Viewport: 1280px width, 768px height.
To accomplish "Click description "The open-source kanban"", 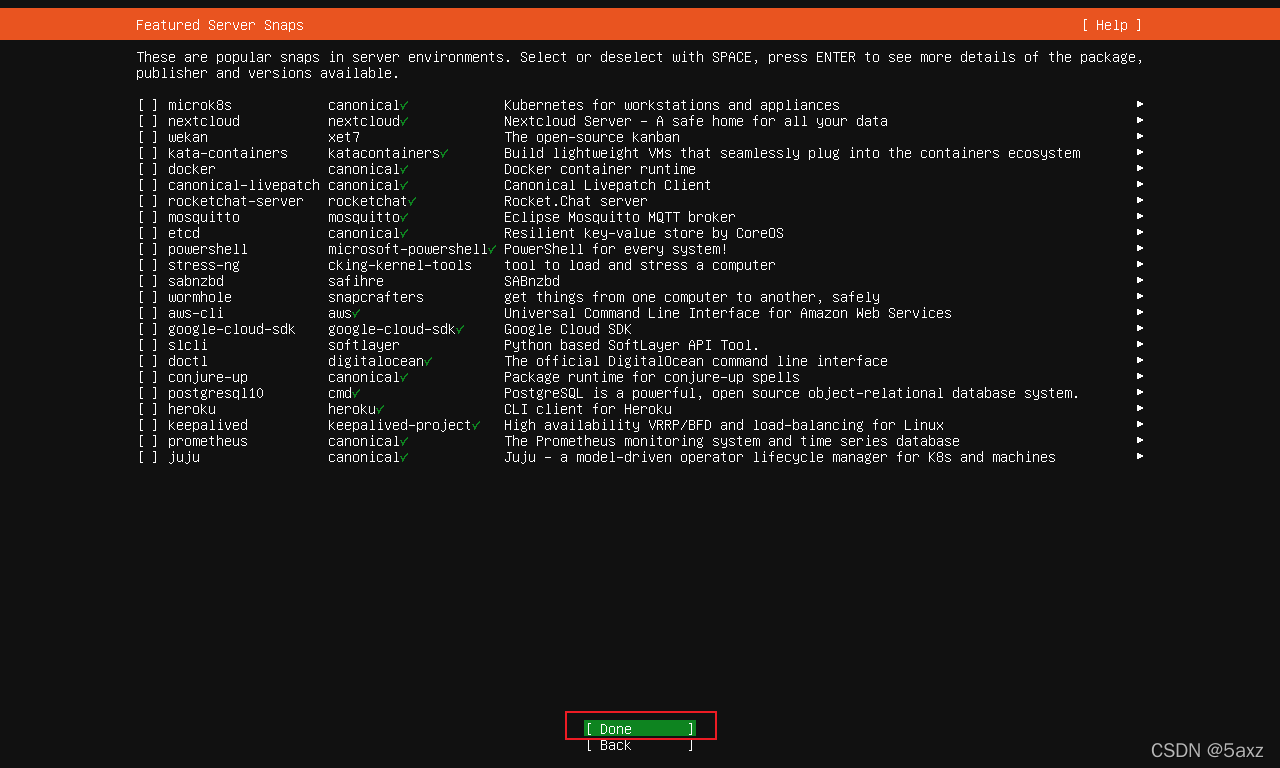I will (x=592, y=137).
